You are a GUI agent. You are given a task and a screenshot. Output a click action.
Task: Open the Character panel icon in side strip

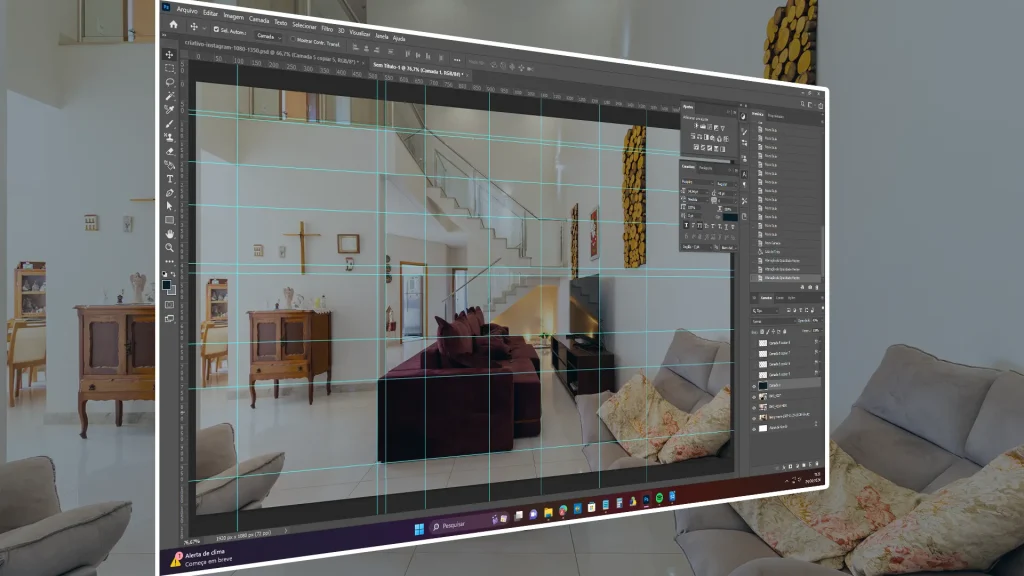pos(744,174)
